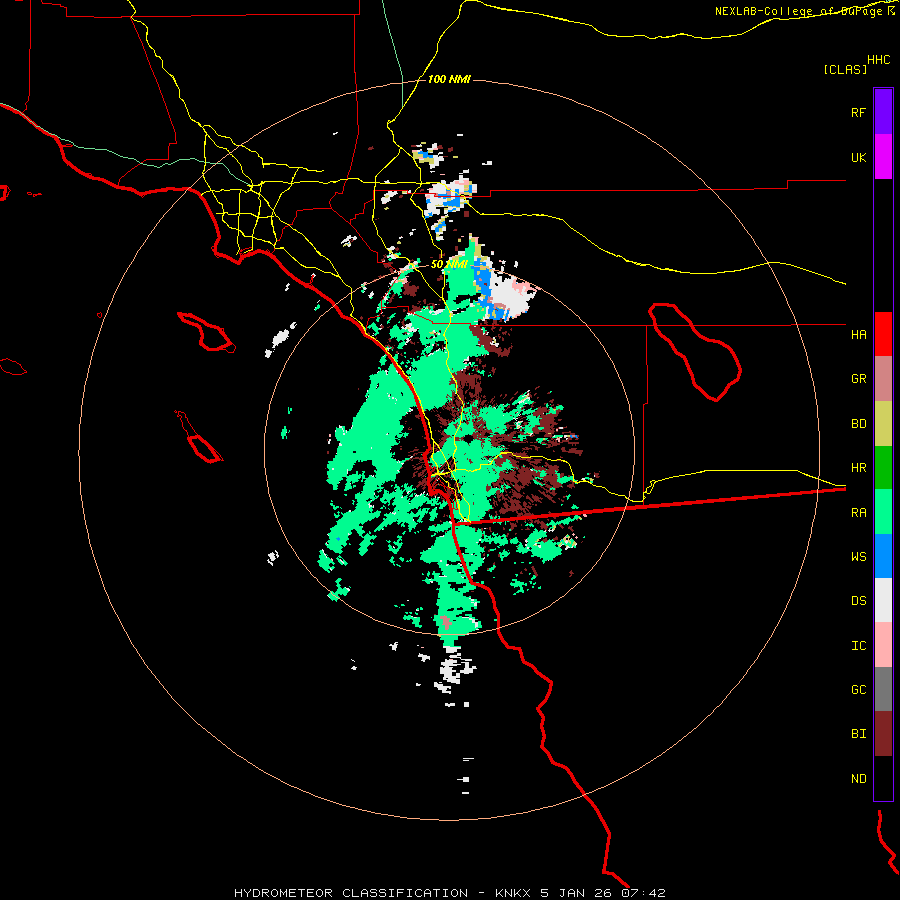Click the UK magenta legend swatch
Screen dimensions: 900x900
[883, 157]
